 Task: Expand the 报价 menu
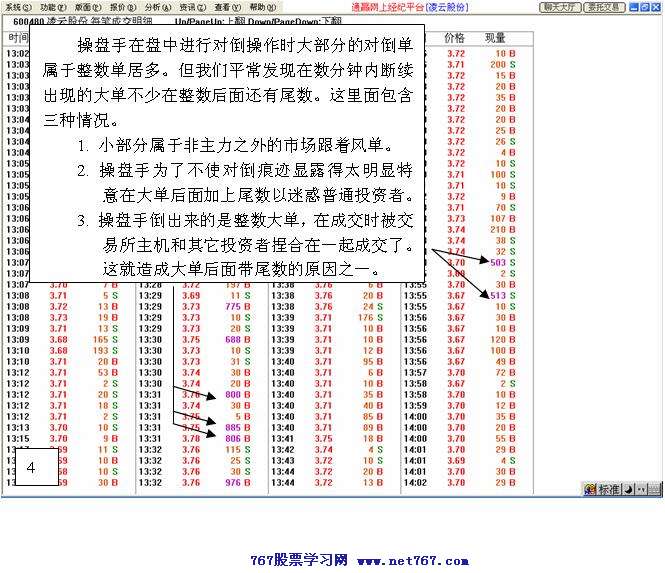click(122, 6)
